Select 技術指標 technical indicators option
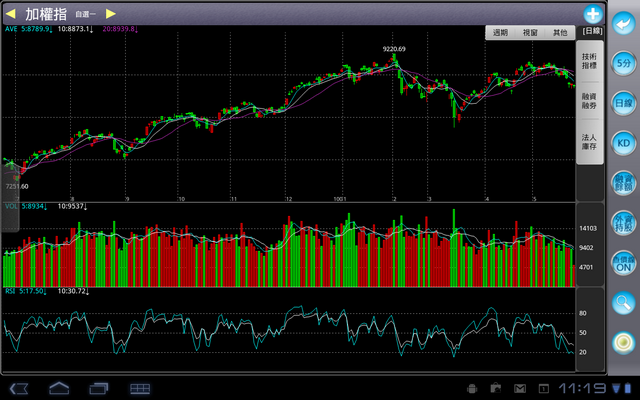This screenshot has height=400, width=640. coord(589,61)
